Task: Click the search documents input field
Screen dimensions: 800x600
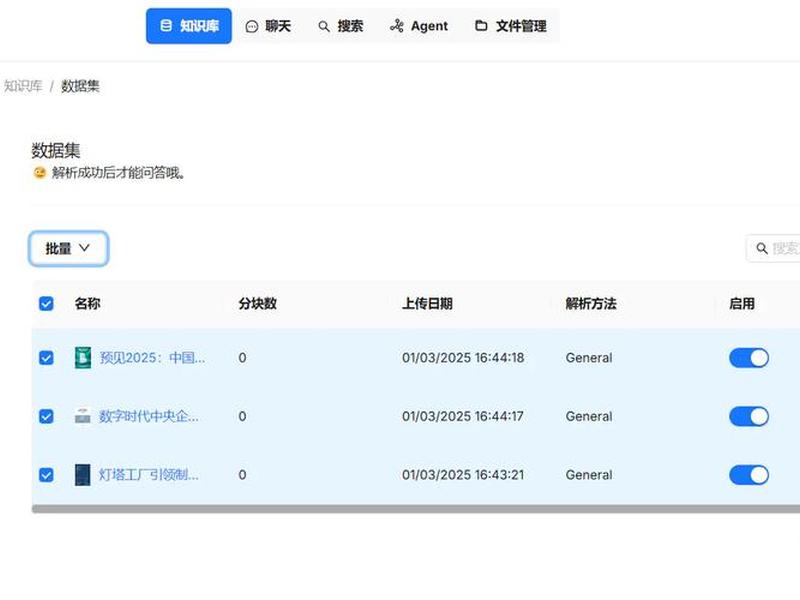Action: coord(773,248)
